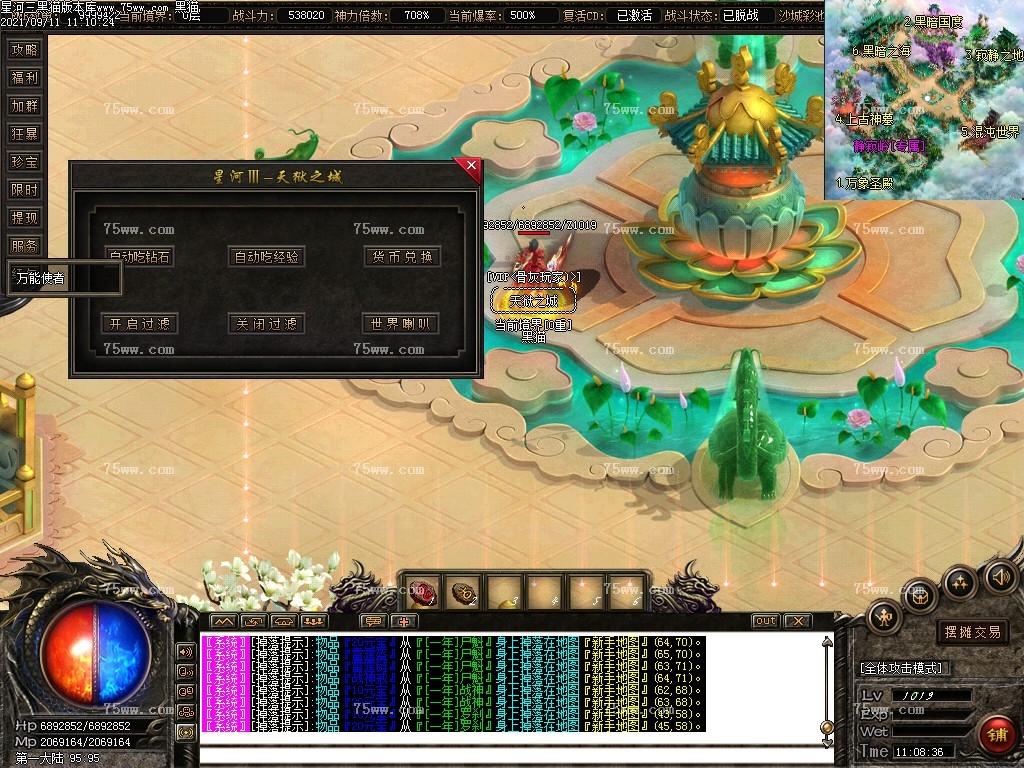Select quick slot 5
Viewport: 1024px width, 768px height.
point(585,592)
